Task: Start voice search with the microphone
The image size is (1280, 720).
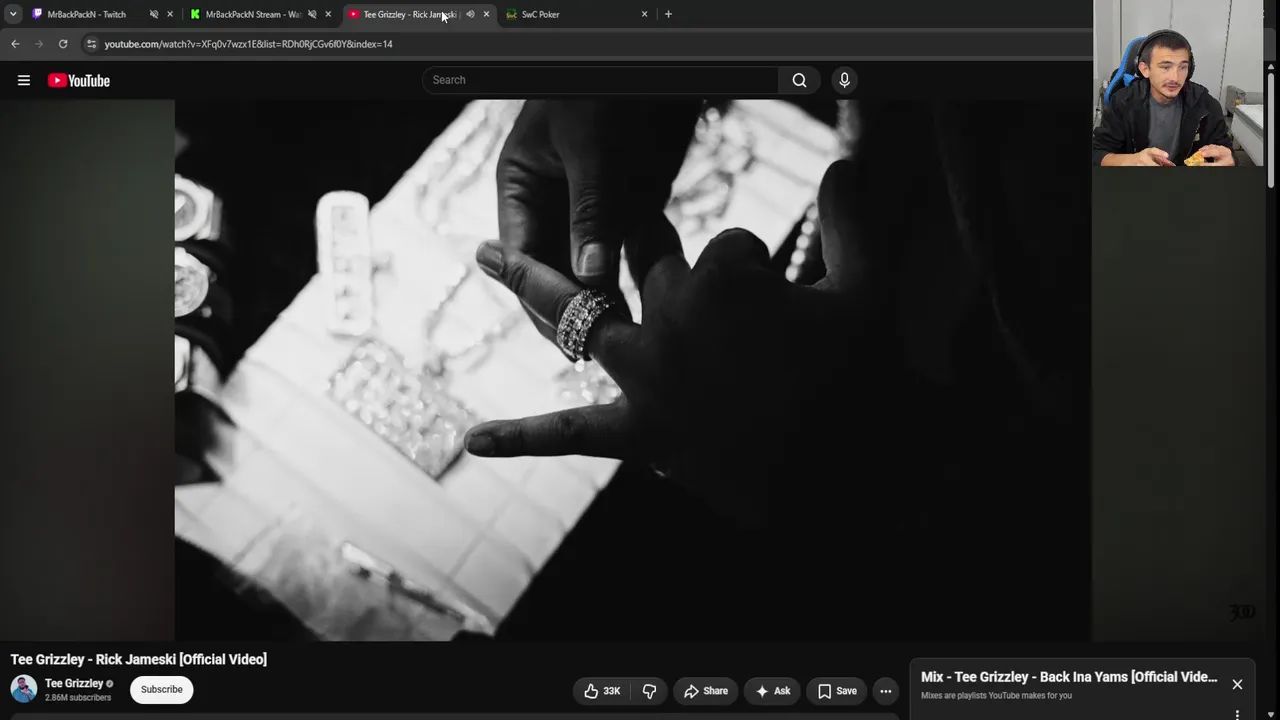Action: coord(844,80)
